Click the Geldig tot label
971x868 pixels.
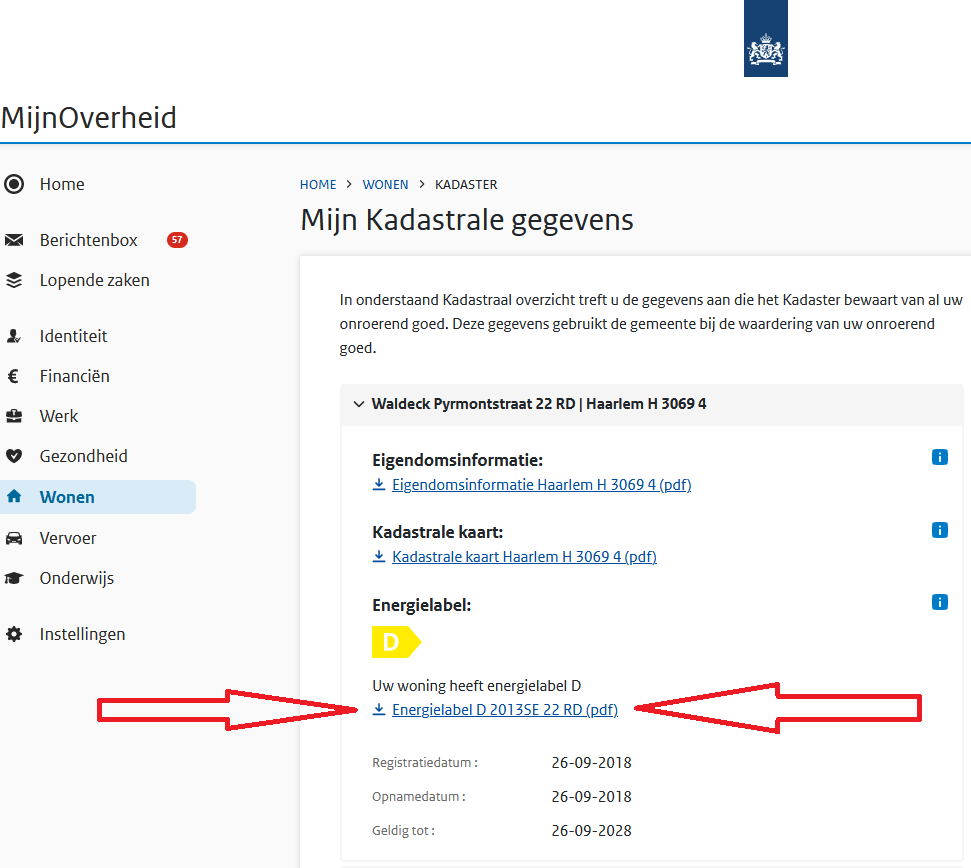403,831
